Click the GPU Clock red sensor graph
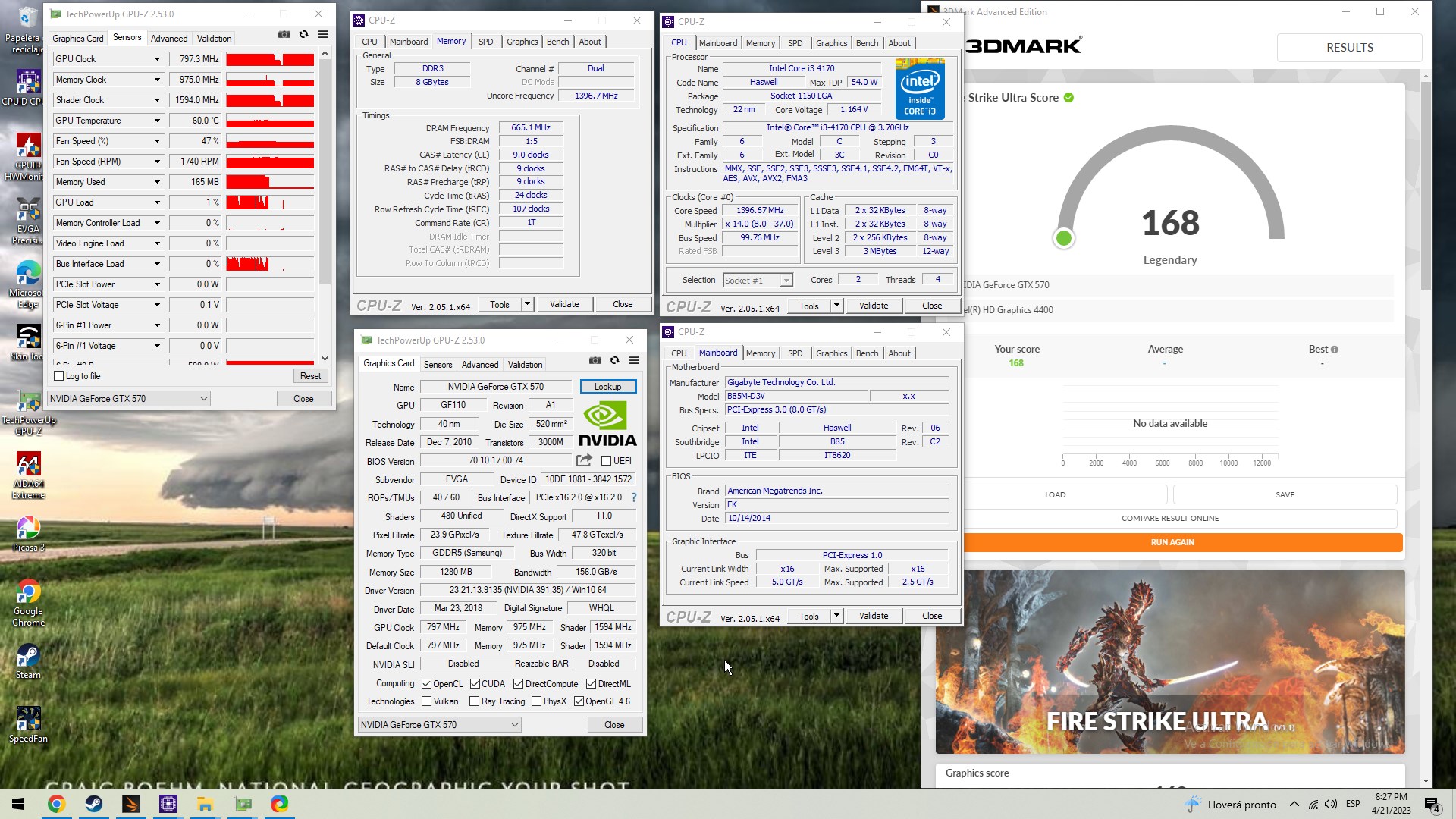Image resolution: width=1456 pixels, height=819 pixels. 270,59
